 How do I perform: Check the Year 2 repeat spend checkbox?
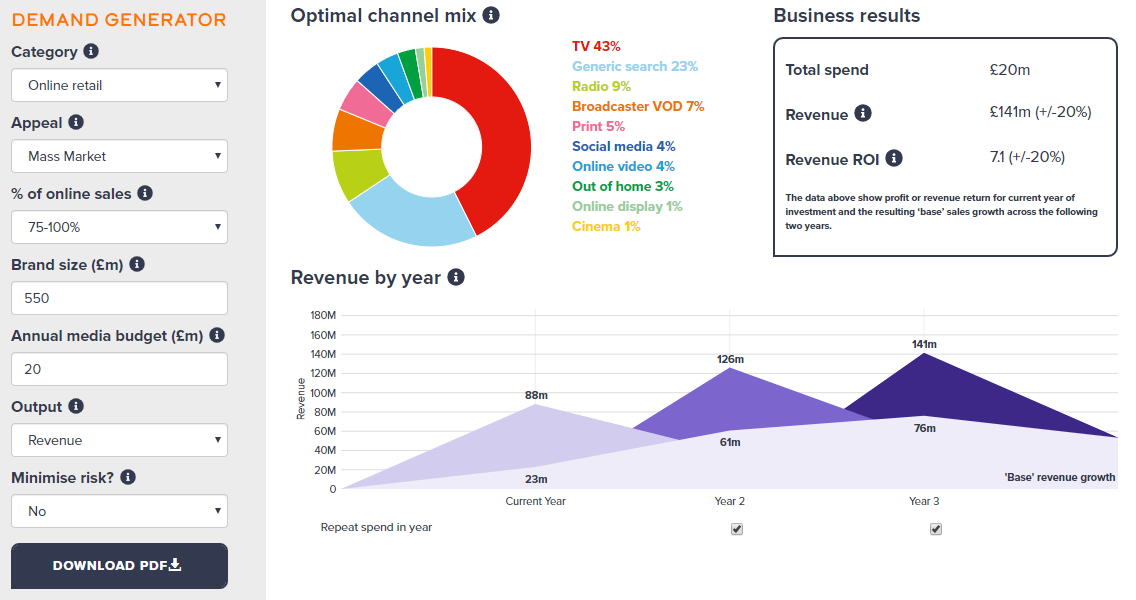point(737,528)
